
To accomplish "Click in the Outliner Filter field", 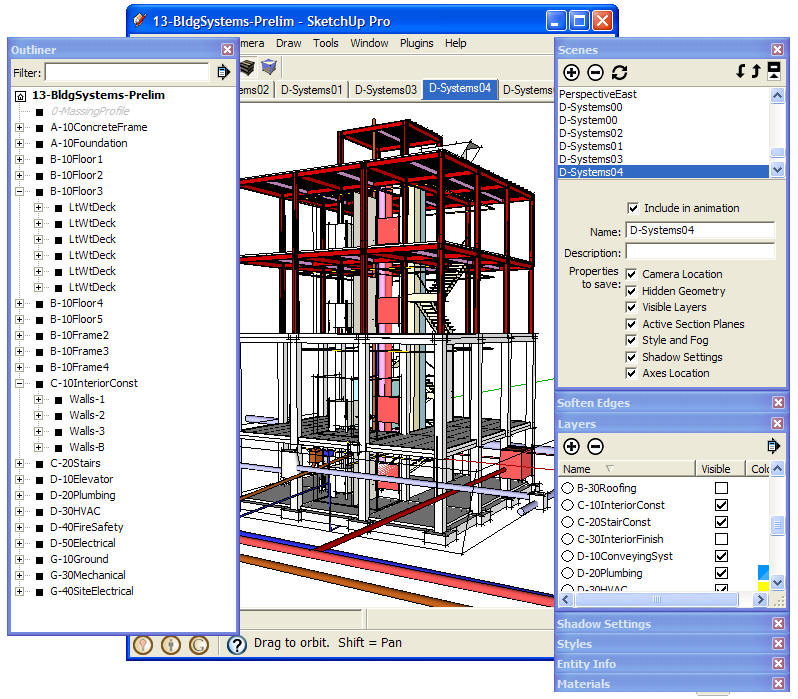I will click(127, 72).
